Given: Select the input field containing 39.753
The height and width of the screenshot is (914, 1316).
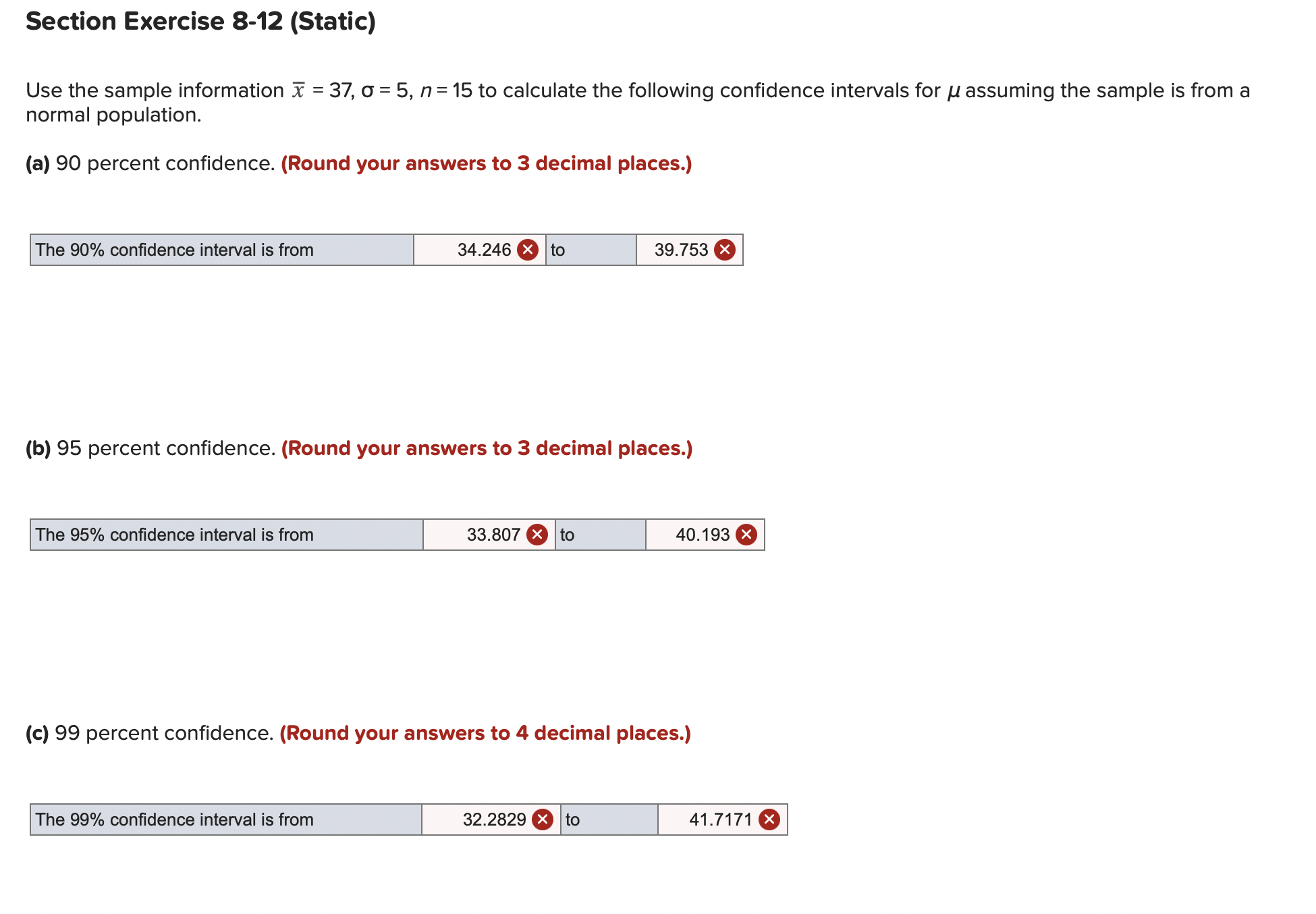Looking at the screenshot, I should coord(682,250).
